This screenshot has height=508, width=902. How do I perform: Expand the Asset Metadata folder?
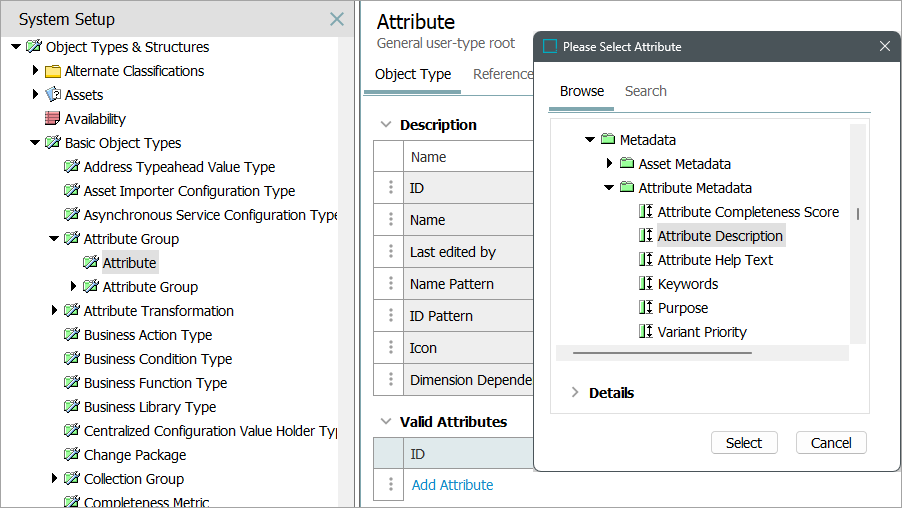pos(609,164)
